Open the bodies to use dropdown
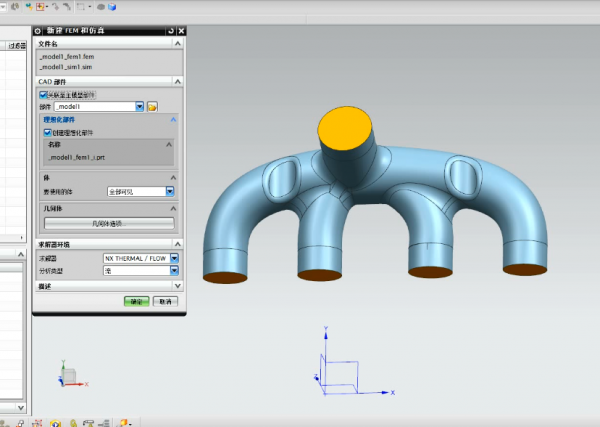 [x=170, y=191]
